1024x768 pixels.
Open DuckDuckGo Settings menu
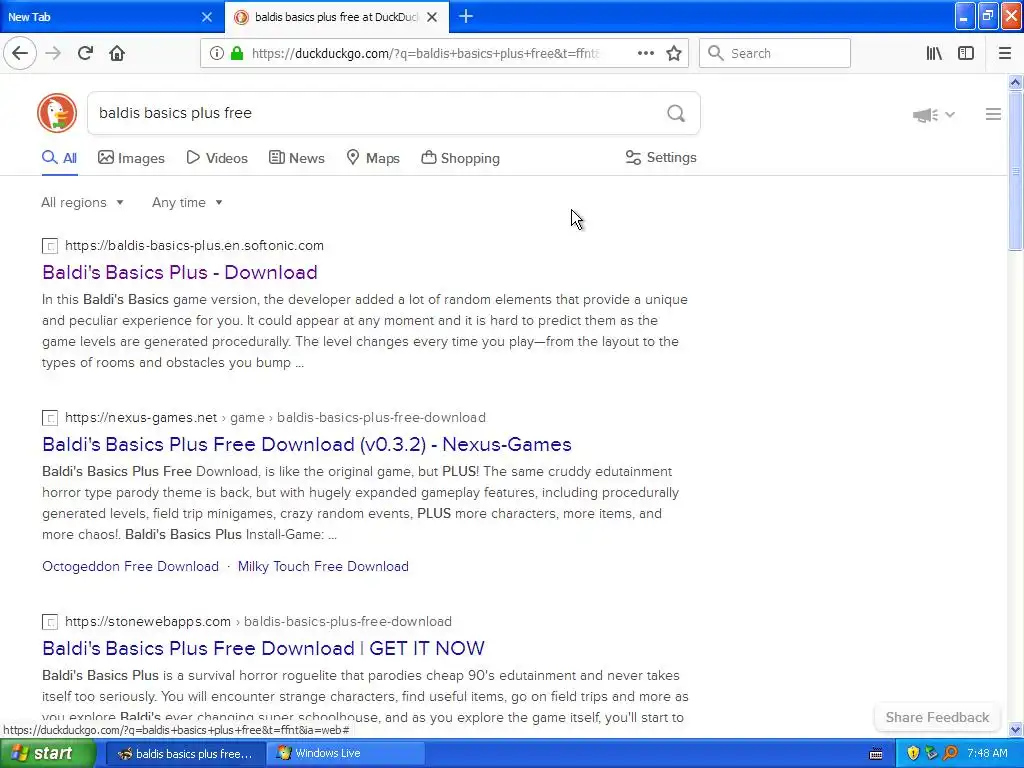point(661,157)
